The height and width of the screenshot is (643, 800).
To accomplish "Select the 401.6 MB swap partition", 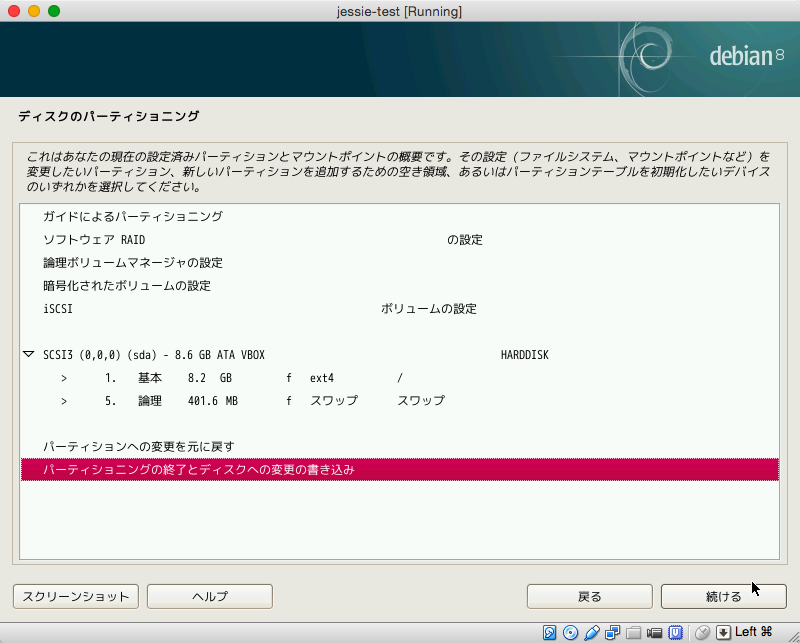I will pyautogui.click(x=399, y=401).
